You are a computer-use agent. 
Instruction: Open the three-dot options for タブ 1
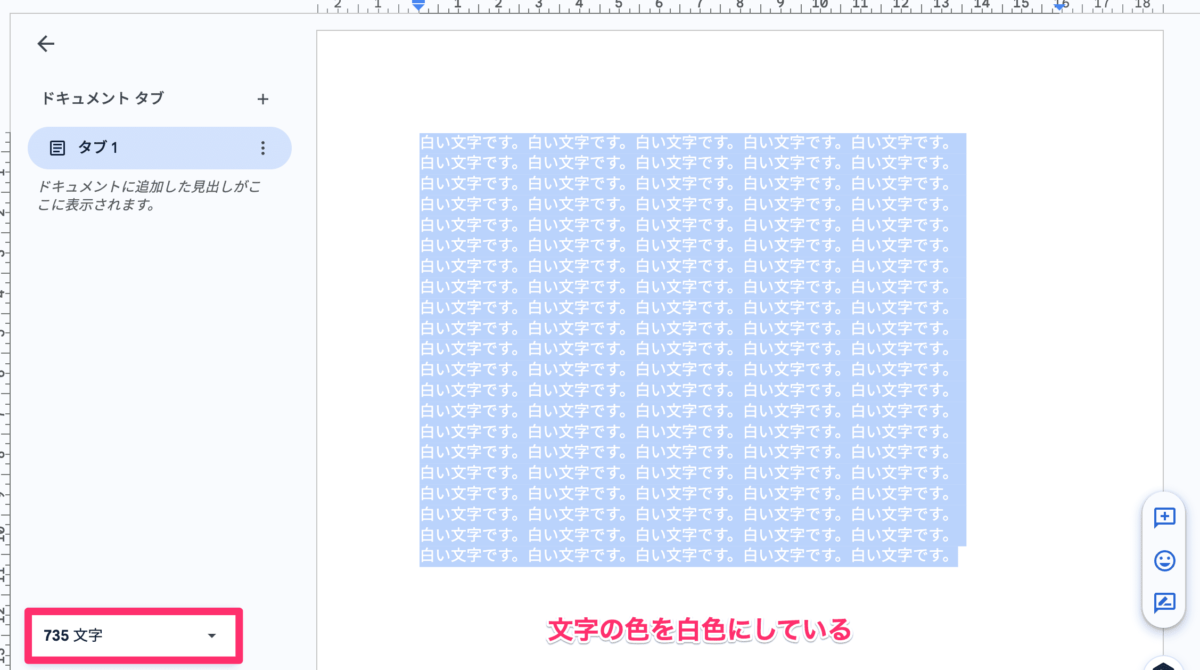[263, 148]
